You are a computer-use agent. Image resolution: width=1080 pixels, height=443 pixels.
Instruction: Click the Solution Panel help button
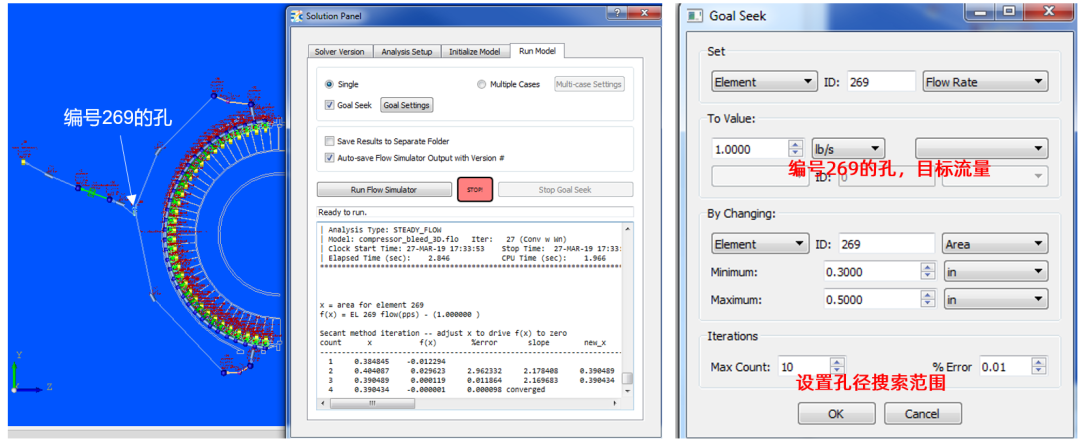coord(619,12)
